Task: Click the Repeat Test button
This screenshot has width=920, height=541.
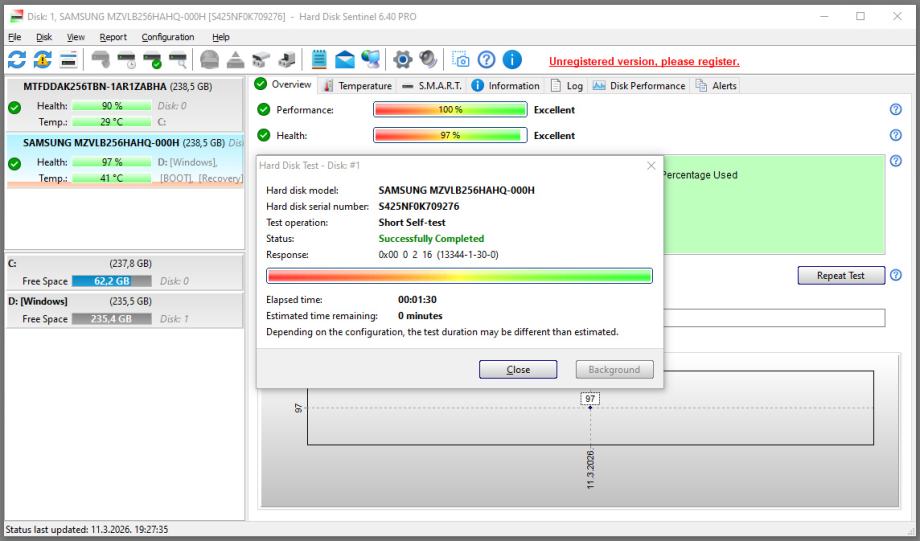Action: [839, 275]
